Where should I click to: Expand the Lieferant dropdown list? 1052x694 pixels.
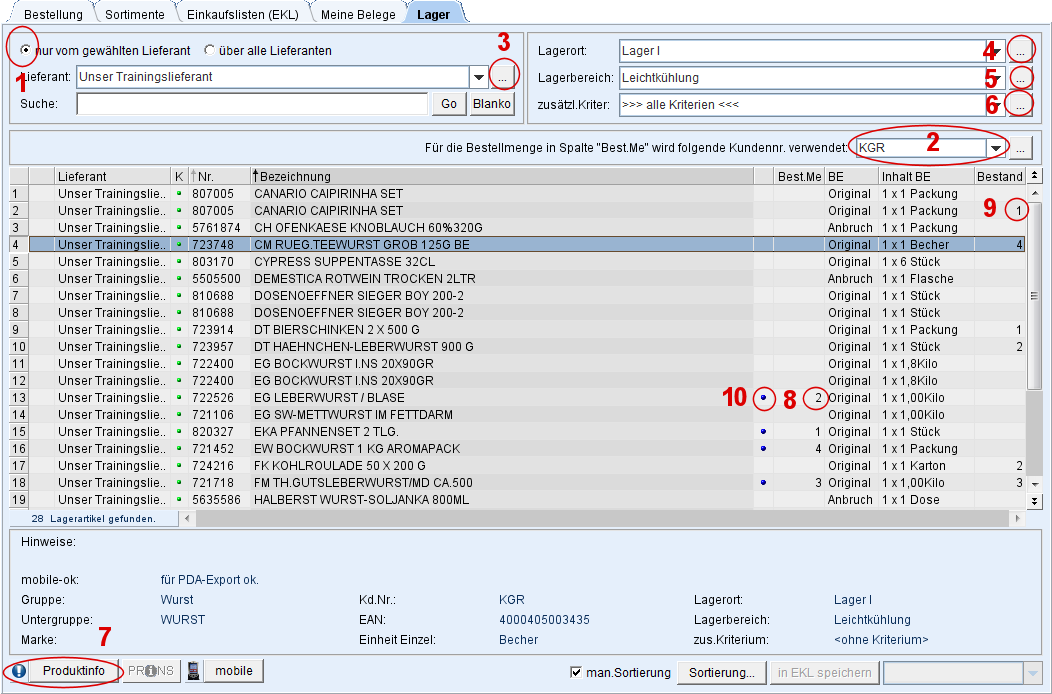coord(478,77)
